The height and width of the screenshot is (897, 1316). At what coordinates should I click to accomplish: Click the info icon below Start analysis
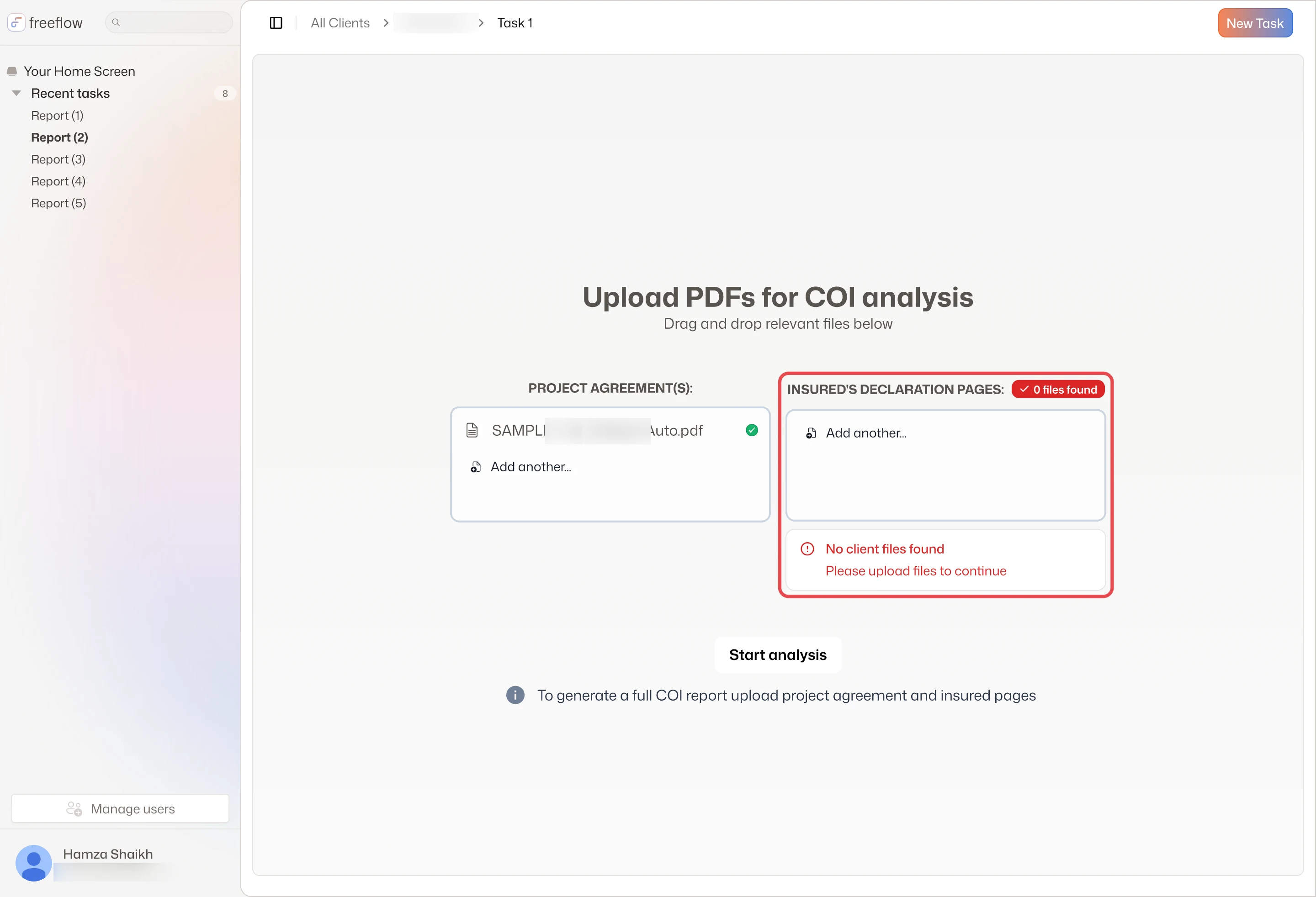coord(515,695)
